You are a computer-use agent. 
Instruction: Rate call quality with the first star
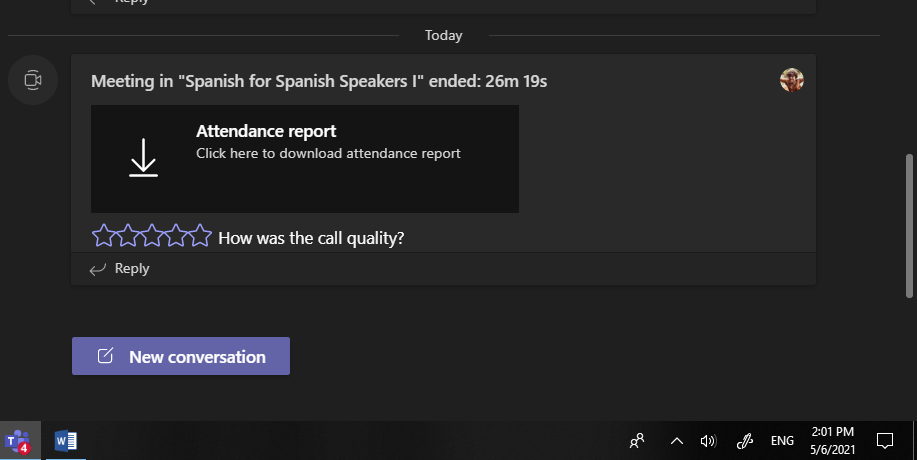point(104,237)
